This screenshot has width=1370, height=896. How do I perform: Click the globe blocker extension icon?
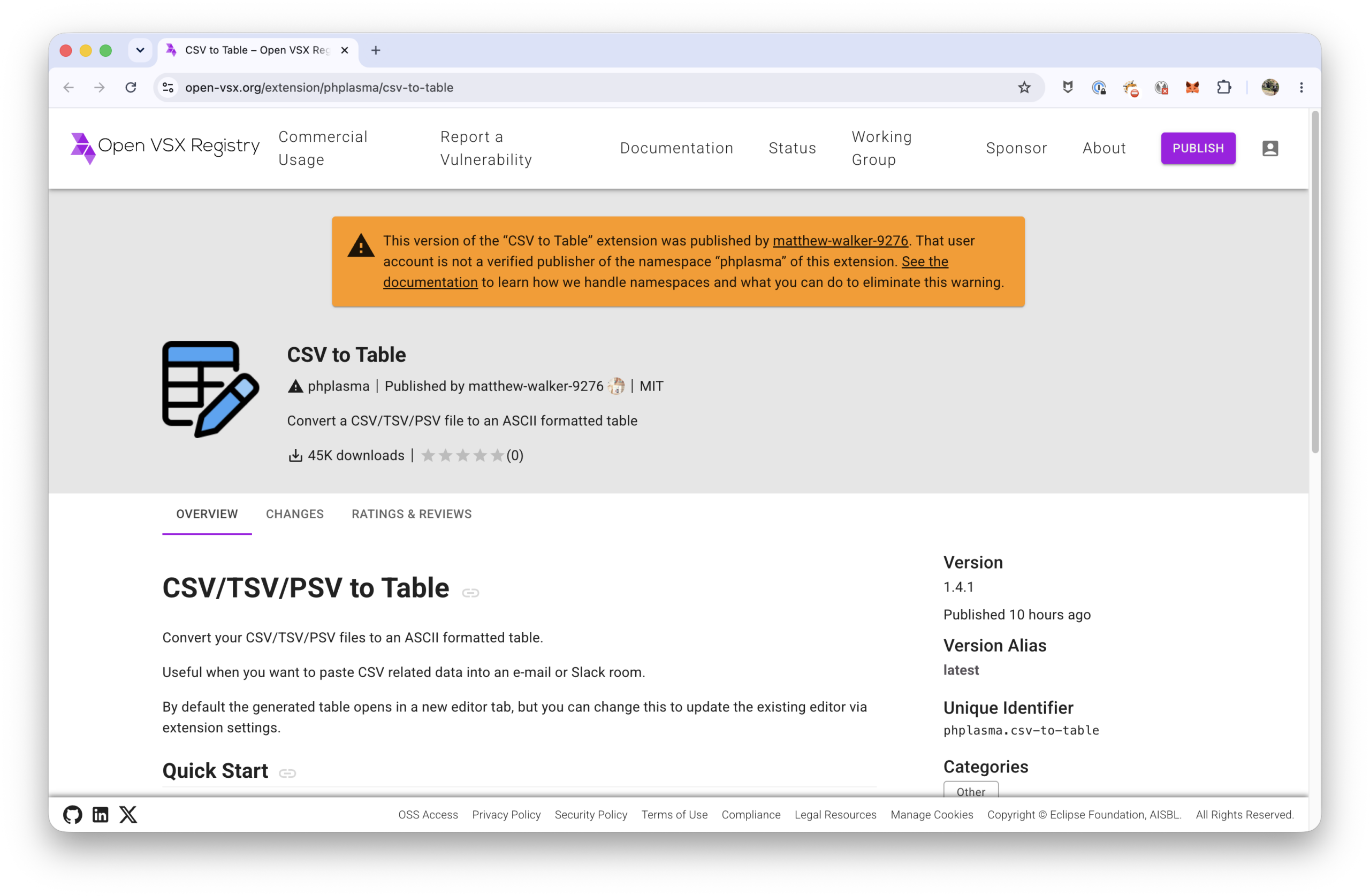click(1161, 88)
